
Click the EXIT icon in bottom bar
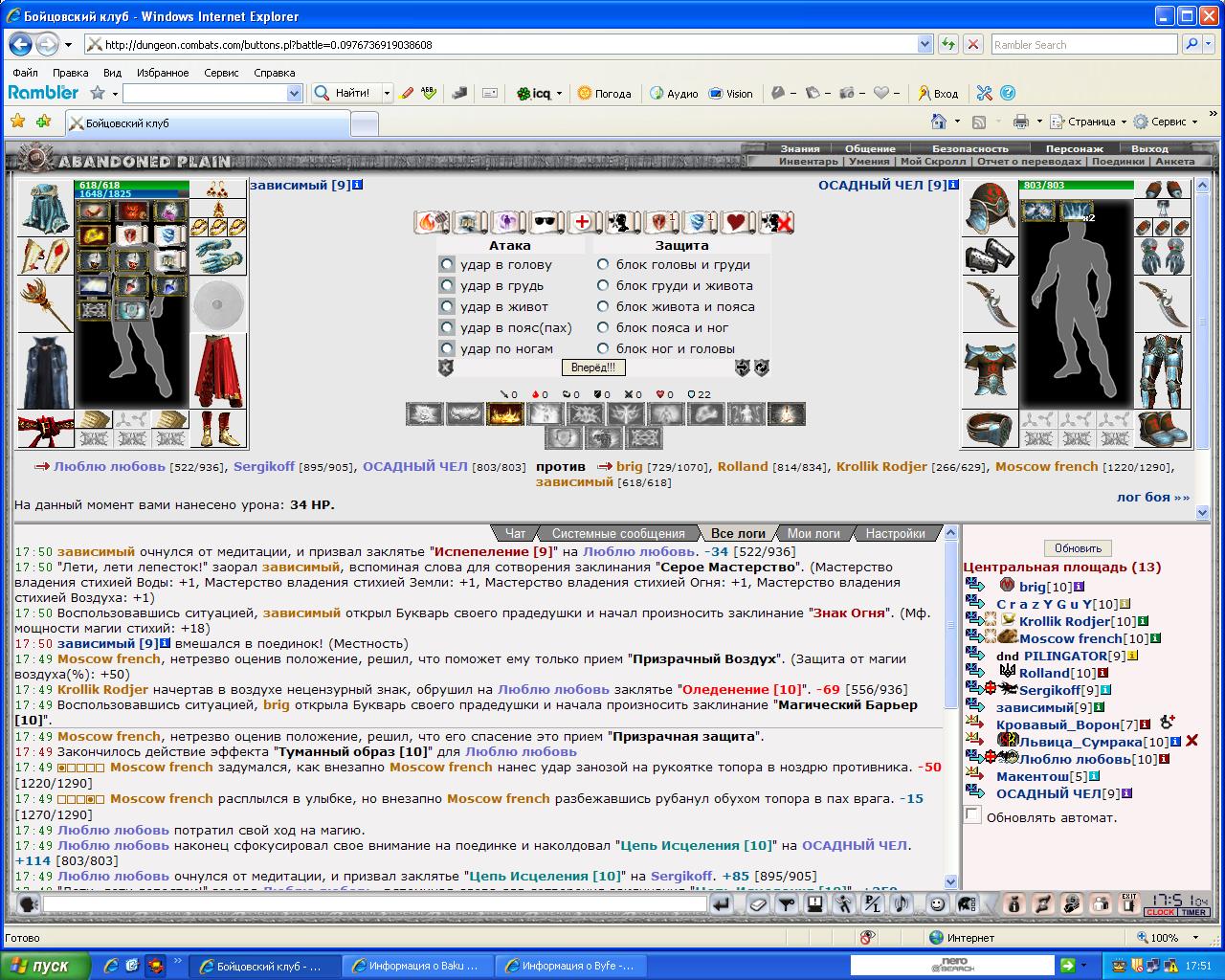(x=1129, y=903)
